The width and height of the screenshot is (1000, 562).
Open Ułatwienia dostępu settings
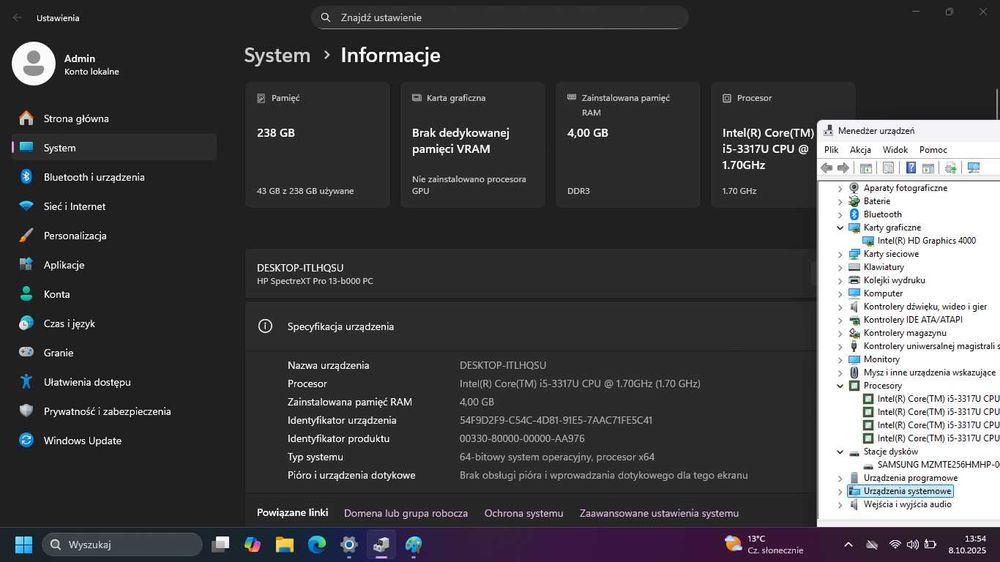point(114,382)
